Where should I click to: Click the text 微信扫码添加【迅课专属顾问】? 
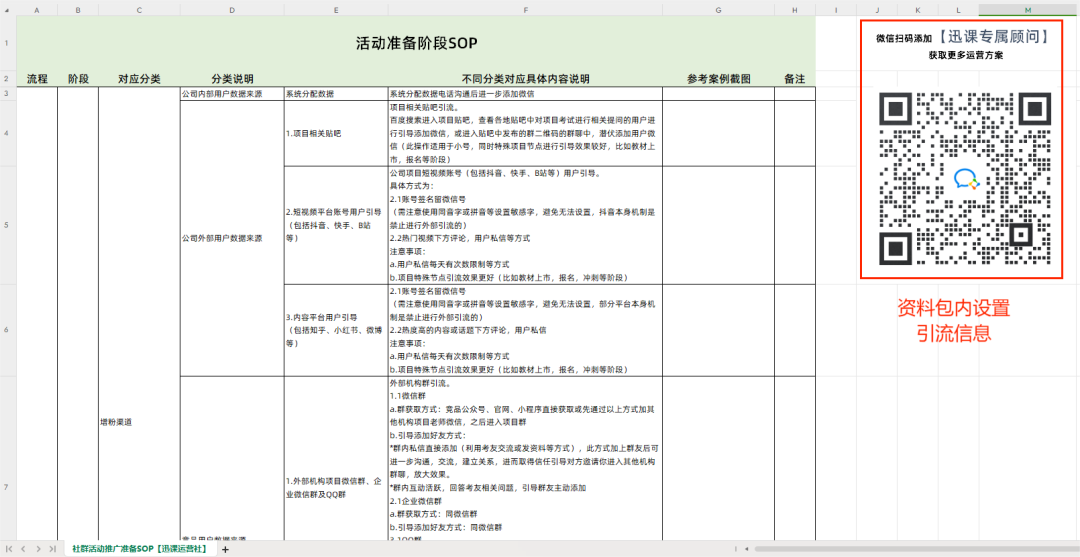coord(964,37)
